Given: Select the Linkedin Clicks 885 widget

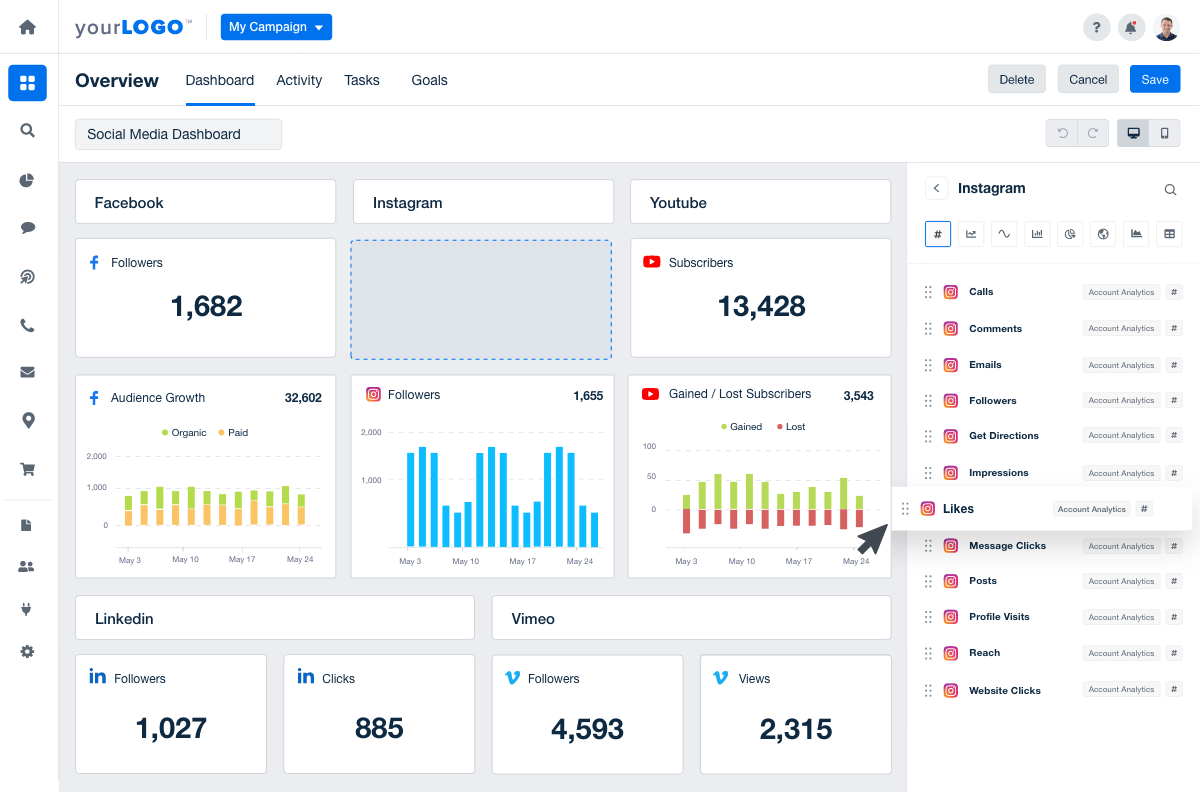Looking at the screenshot, I should 379,714.
